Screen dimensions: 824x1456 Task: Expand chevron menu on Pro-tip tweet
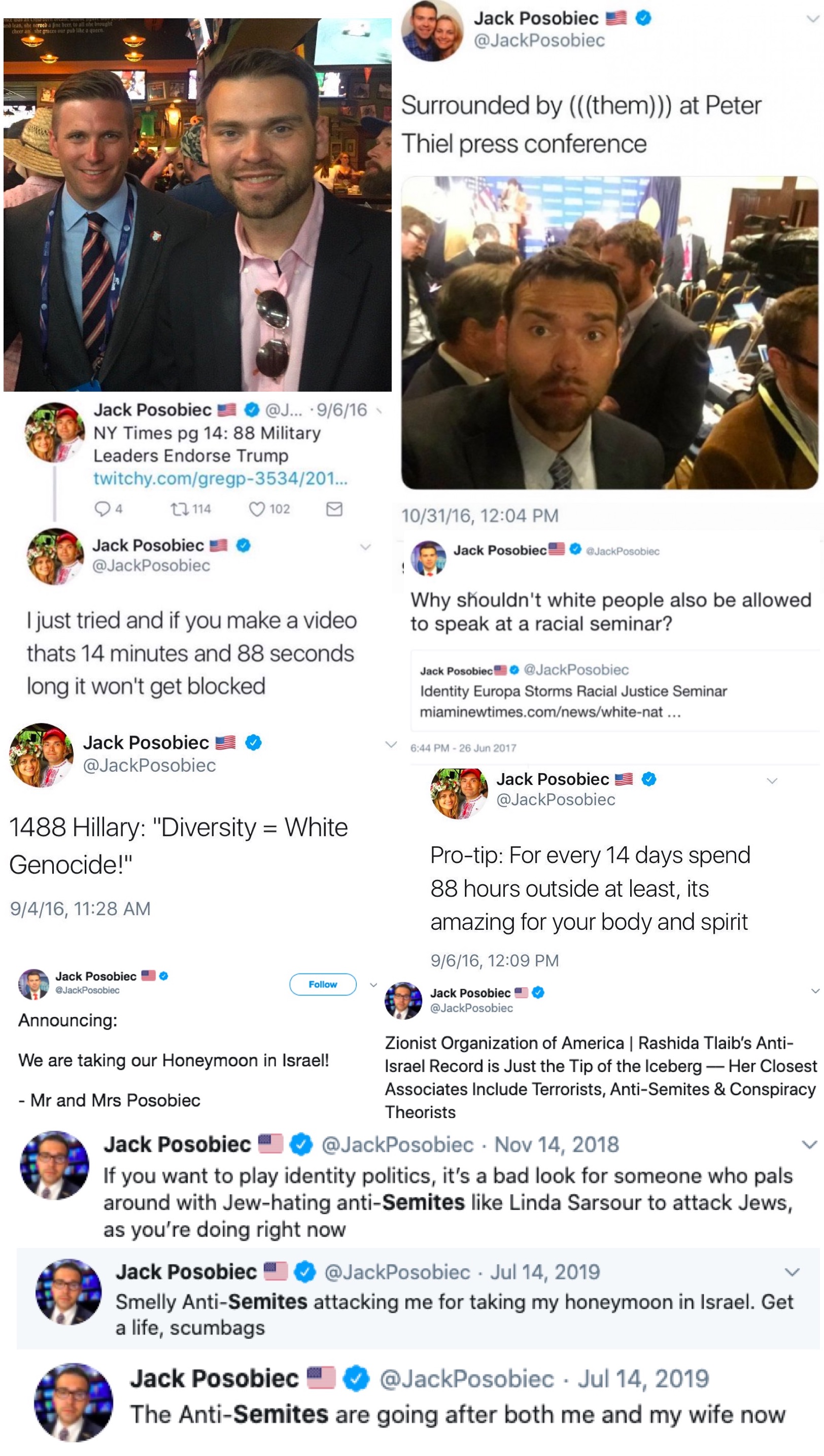pos(772,781)
